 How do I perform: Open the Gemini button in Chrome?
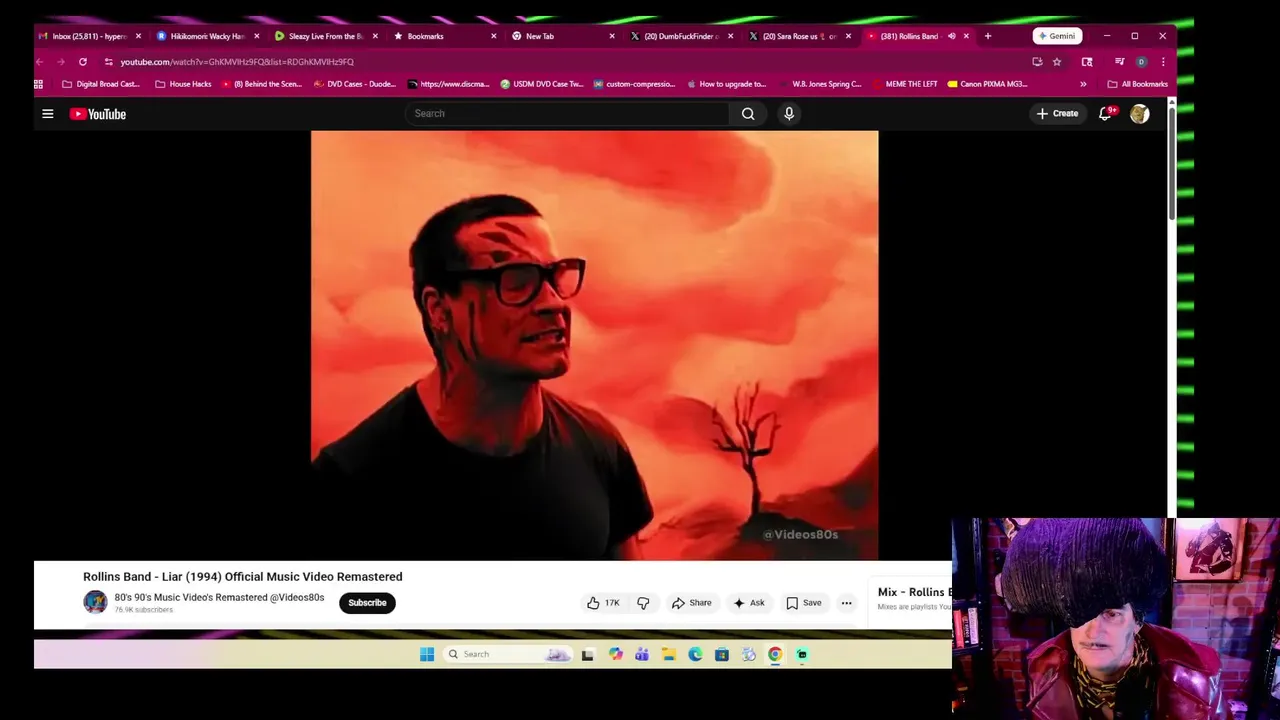[1057, 36]
